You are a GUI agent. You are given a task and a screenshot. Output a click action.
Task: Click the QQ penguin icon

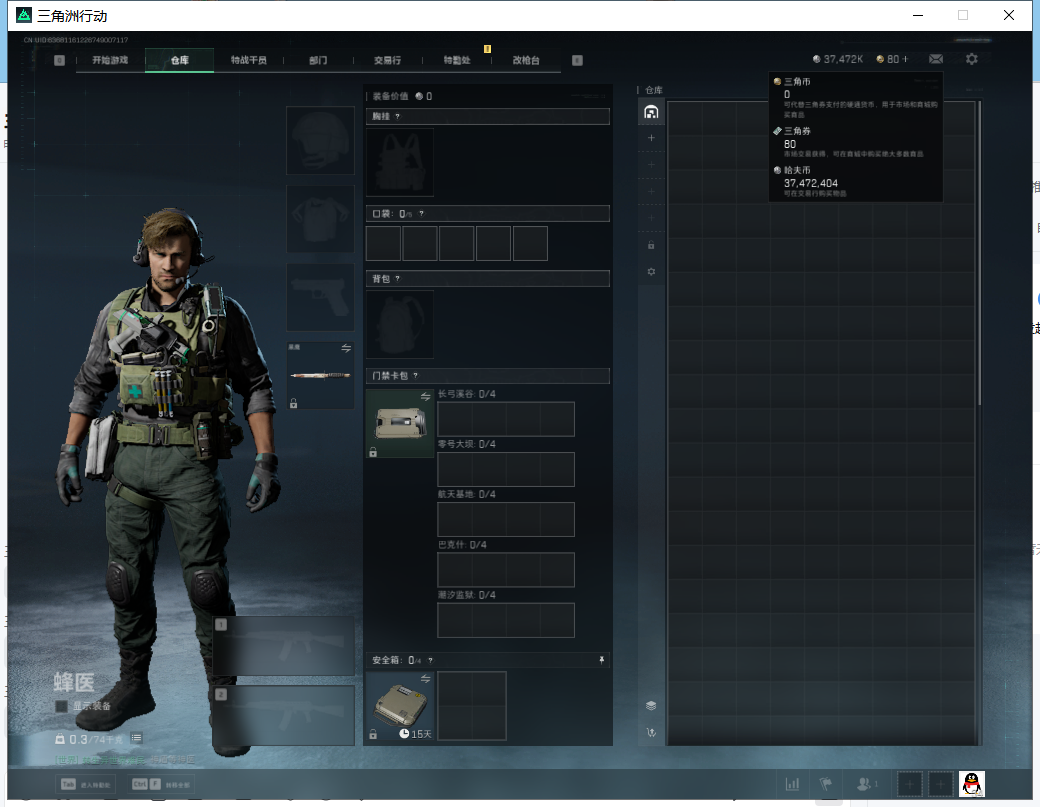972,784
